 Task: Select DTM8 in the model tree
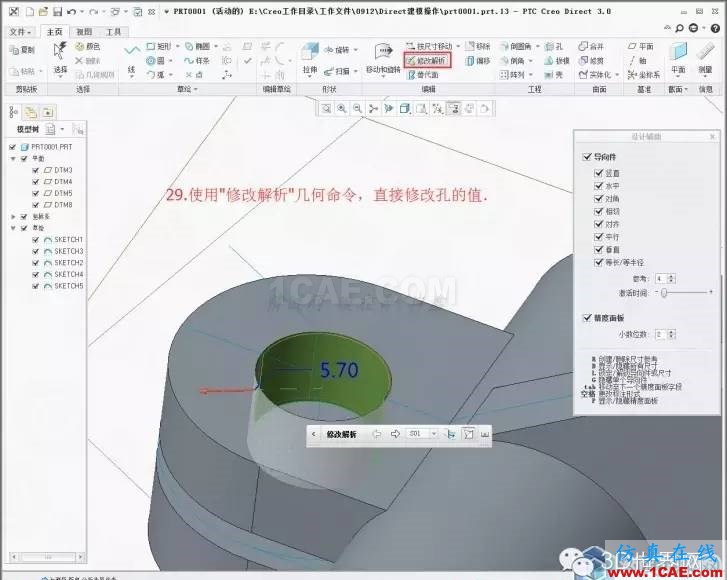click(58, 205)
